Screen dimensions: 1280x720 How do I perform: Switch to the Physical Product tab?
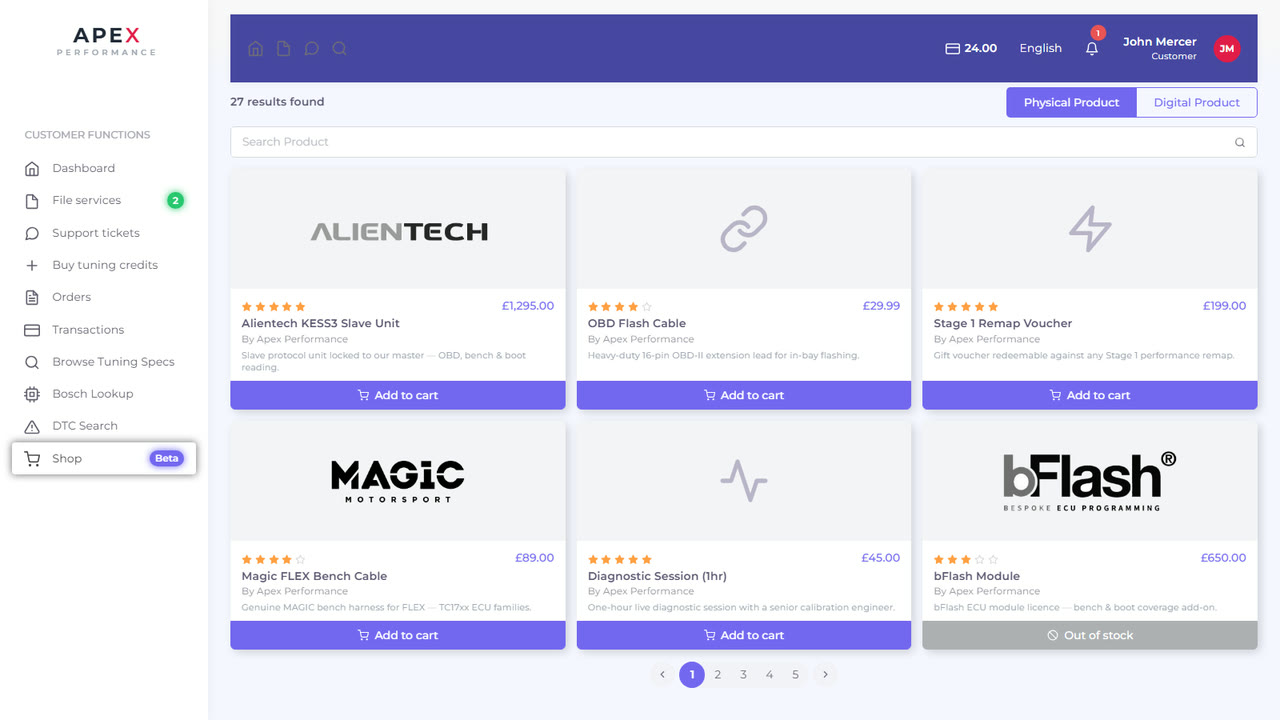click(1071, 102)
